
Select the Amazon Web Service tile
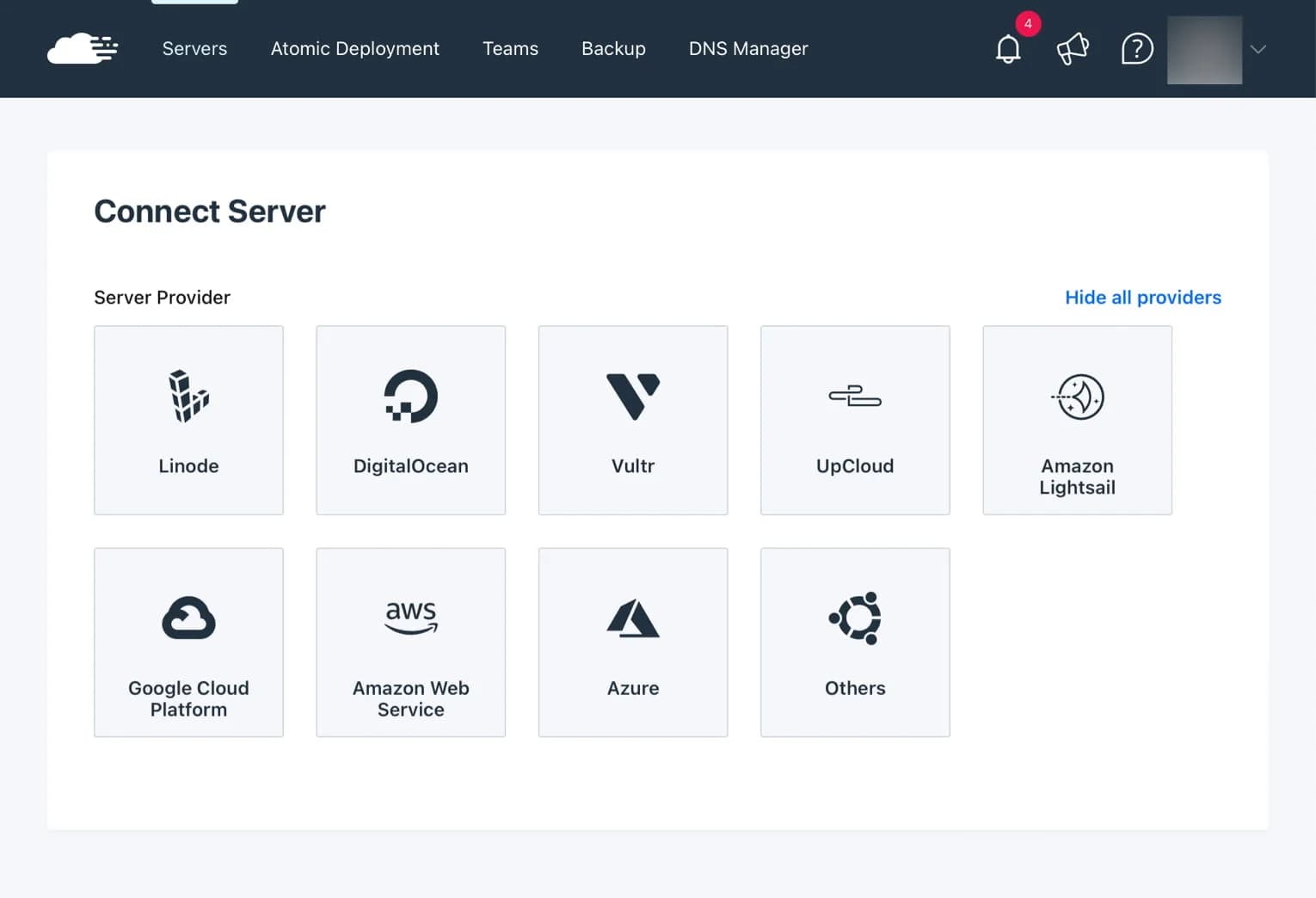410,643
